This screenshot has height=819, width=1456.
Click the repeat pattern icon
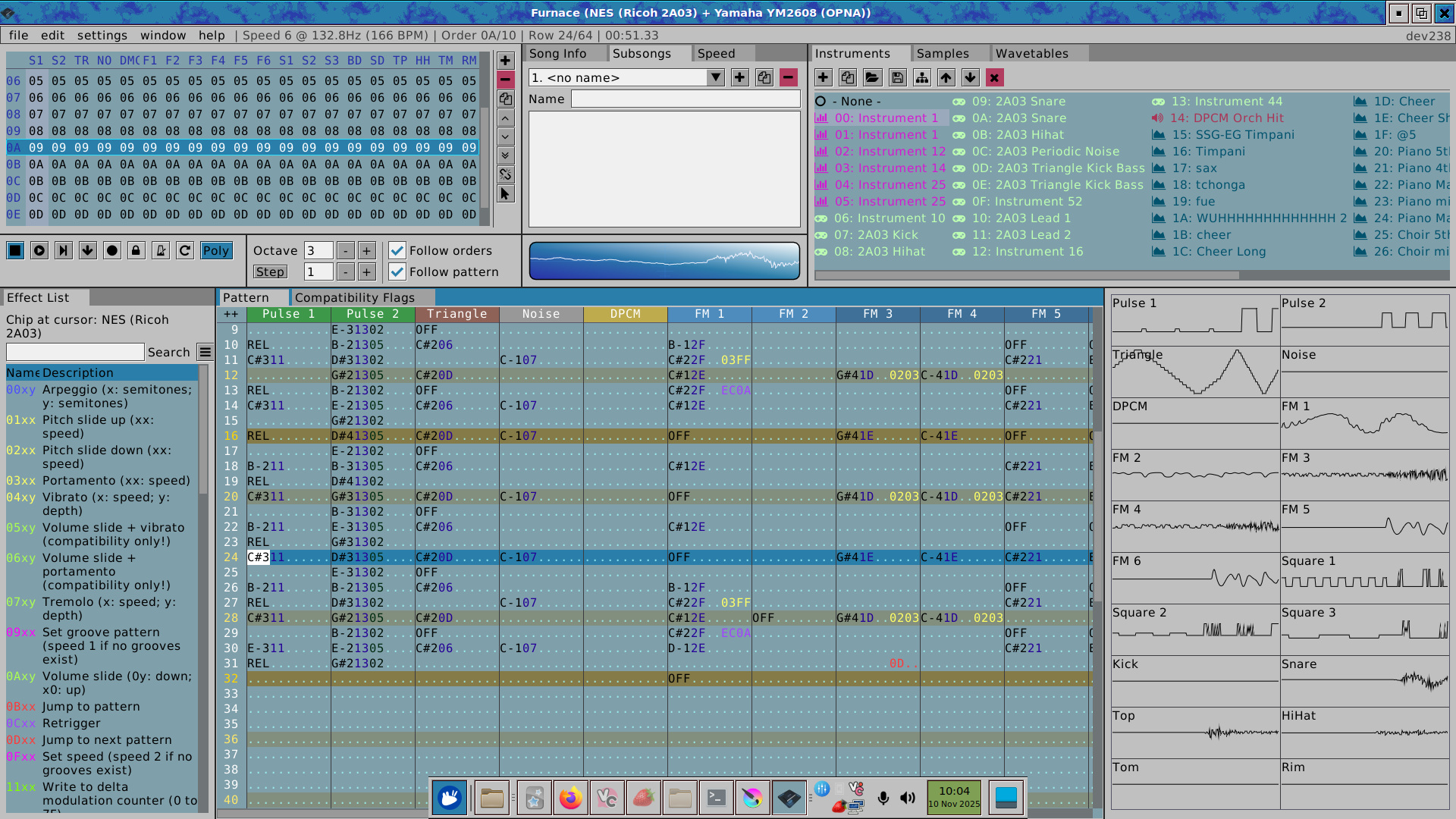185,251
